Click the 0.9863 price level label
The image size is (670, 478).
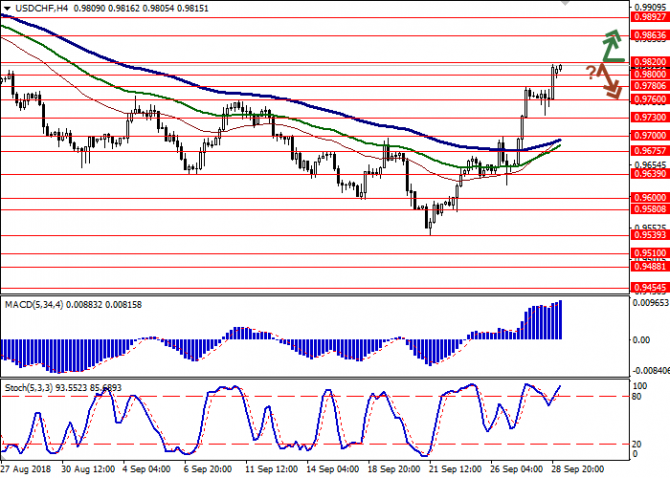(647, 34)
